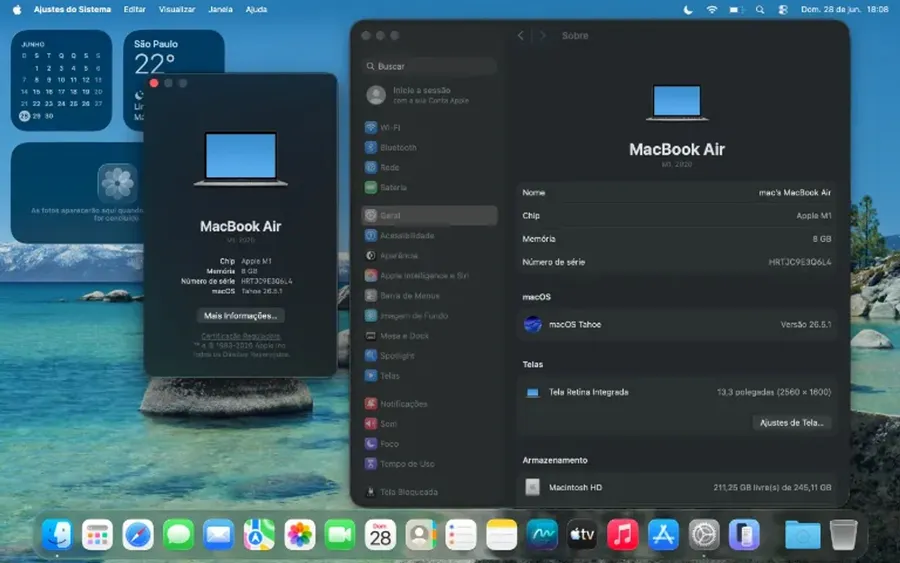Image resolution: width=900 pixels, height=563 pixels.
Task: Open Barra de Menus settings
Action: [x=429, y=296]
